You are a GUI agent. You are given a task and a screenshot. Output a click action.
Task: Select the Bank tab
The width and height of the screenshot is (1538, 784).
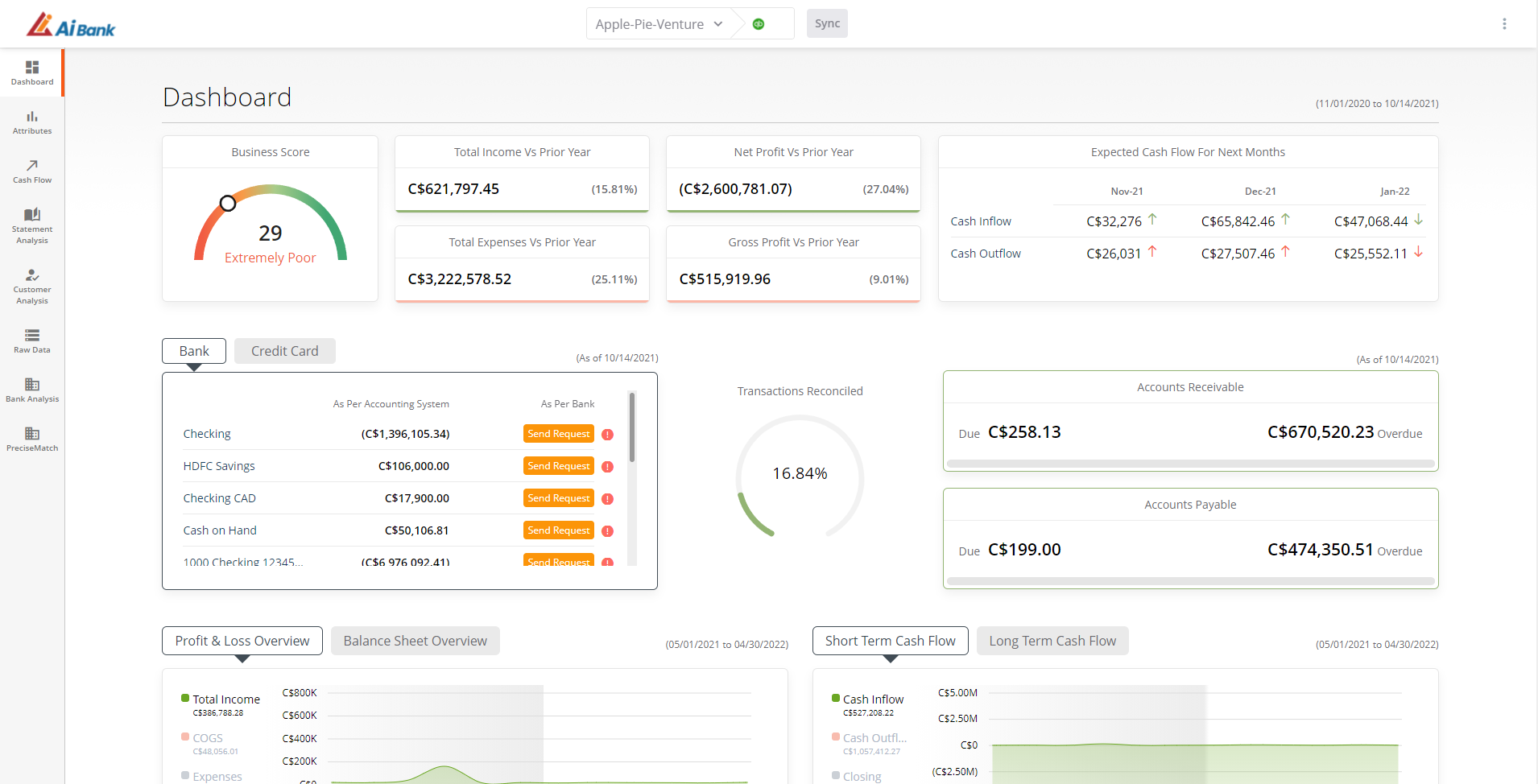pos(194,351)
